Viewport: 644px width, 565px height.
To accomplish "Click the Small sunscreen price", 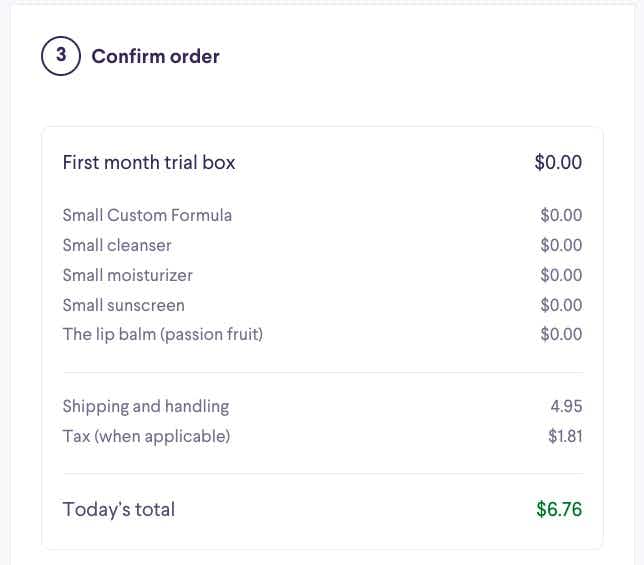I will (561, 305).
